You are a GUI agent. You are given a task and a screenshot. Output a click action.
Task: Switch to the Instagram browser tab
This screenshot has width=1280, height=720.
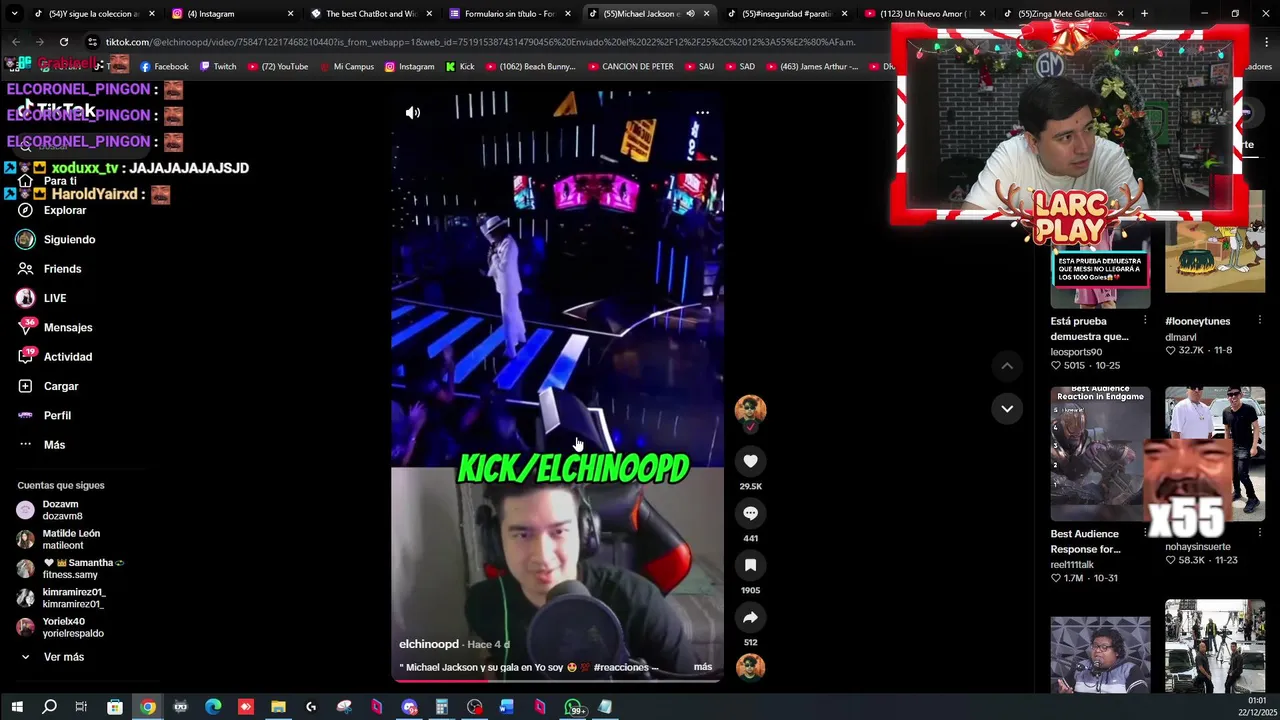click(232, 14)
